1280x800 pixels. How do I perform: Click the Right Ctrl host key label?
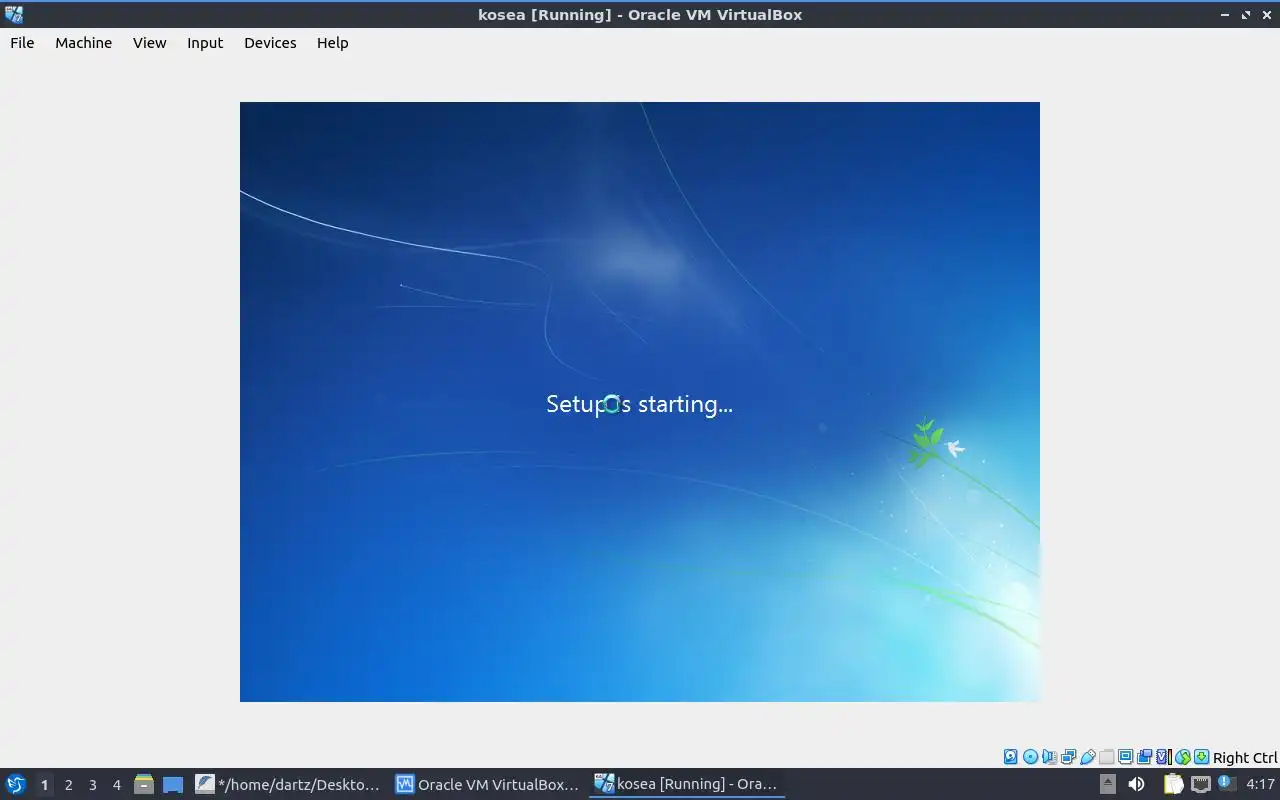coord(1245,758)
